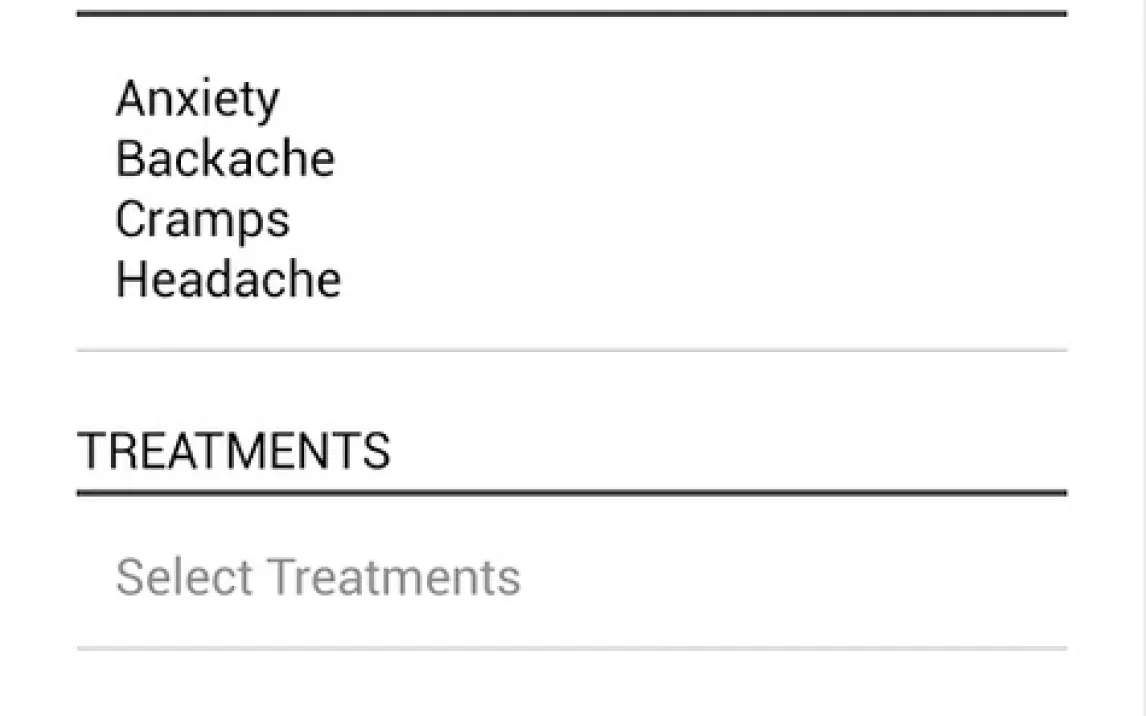Viewport: 1146px width, 716px height.
Task: Tap the word Select in treatments placeholder
Action: pyautogui.click(x=184, y=576)
